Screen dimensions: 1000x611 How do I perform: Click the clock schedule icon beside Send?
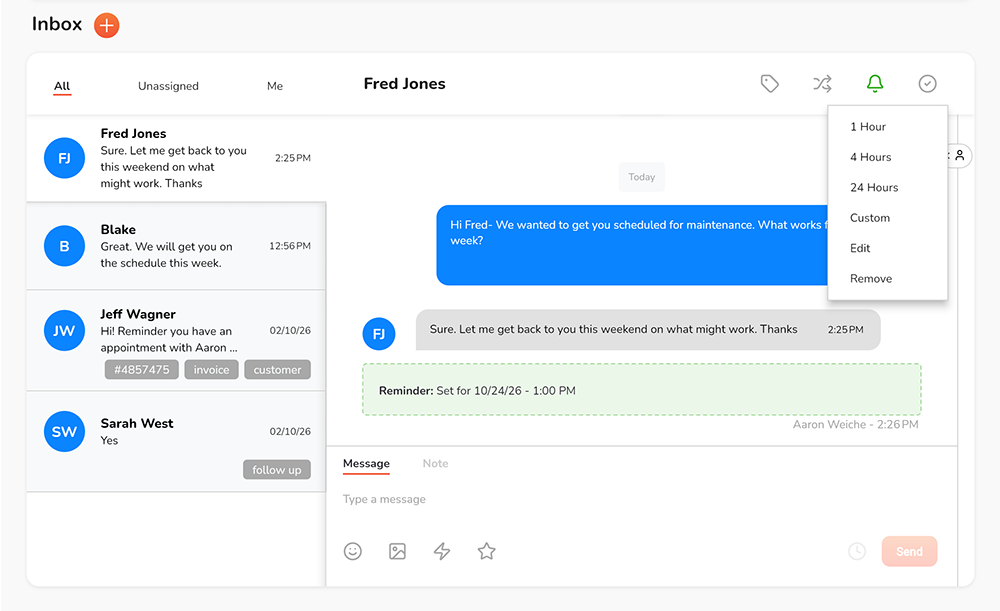tap(857, 551)
